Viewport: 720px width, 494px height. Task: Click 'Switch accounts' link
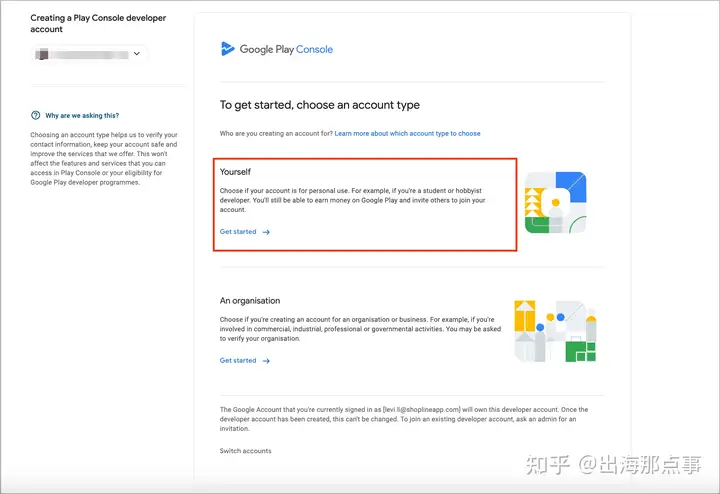(x=245, y=451)
